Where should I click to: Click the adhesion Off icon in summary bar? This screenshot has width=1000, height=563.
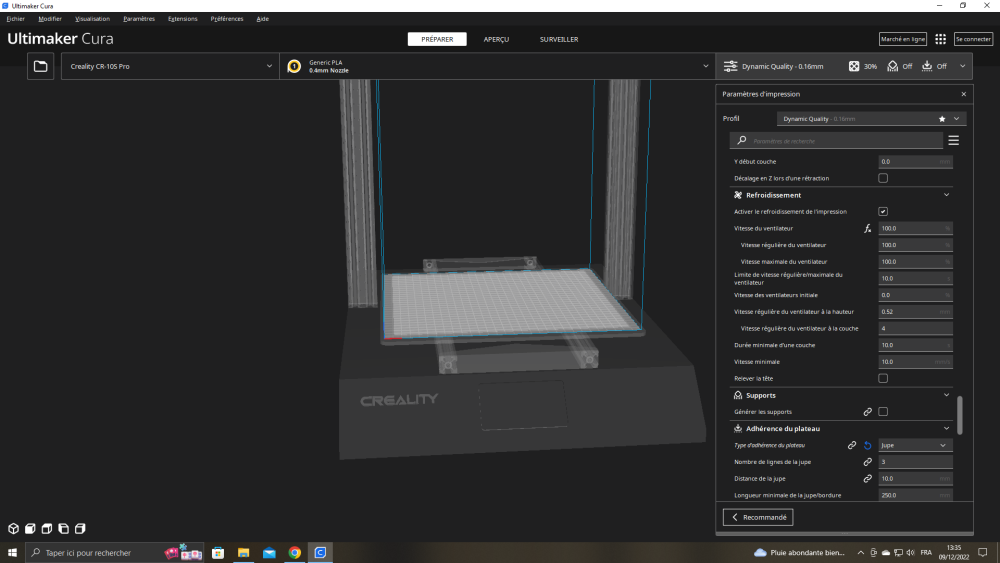927,66
